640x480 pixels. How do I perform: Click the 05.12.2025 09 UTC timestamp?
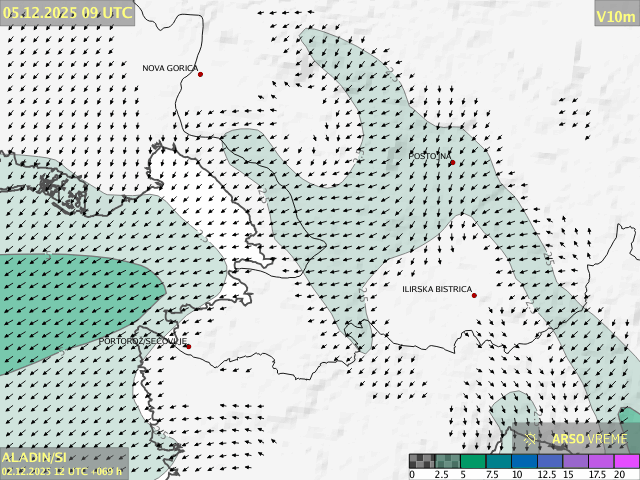tap(67, 13)
